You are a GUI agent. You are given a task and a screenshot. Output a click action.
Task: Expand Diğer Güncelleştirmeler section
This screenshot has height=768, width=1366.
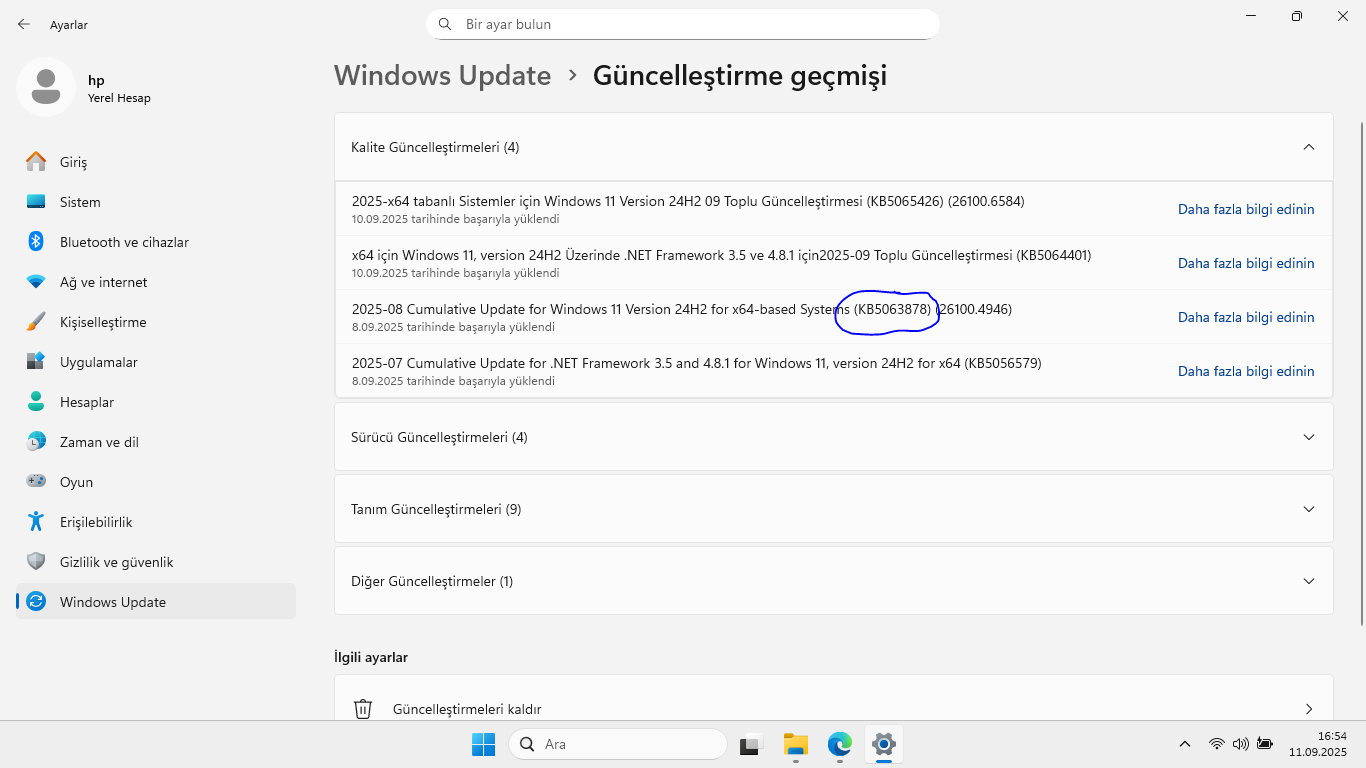pos(833,581)
